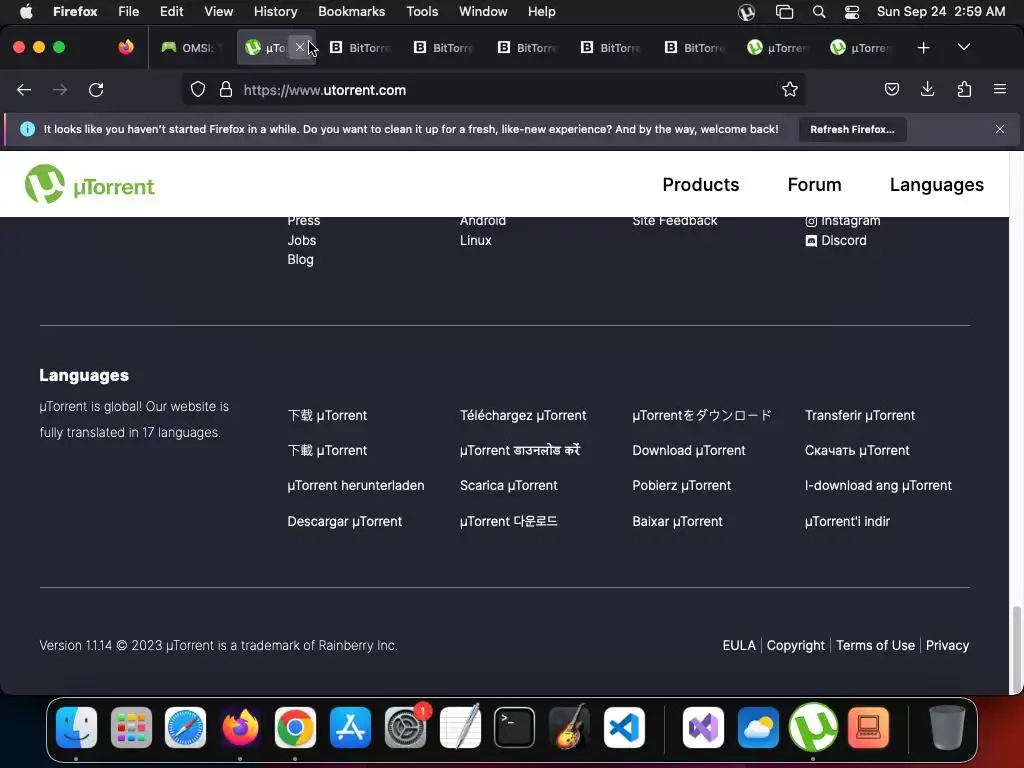Launch Google Chrome from the Dock

click(x=295, y=727)
